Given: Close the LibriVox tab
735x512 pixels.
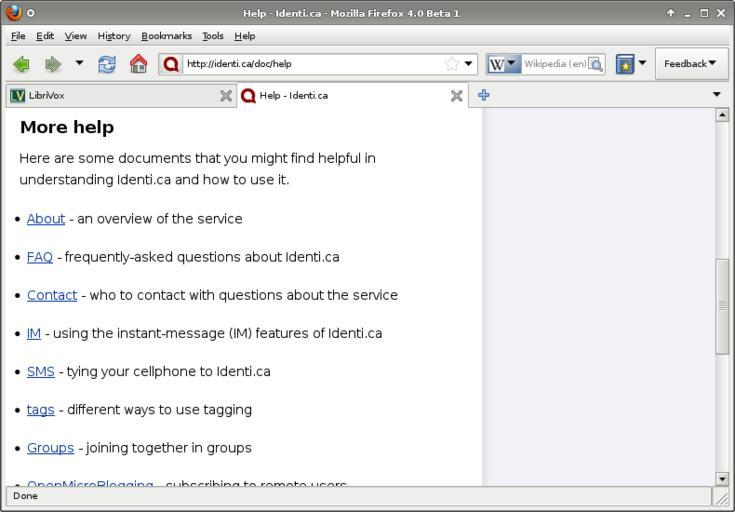Looking at the screenshot, I should pyautogui.click(x=226, y=96).
